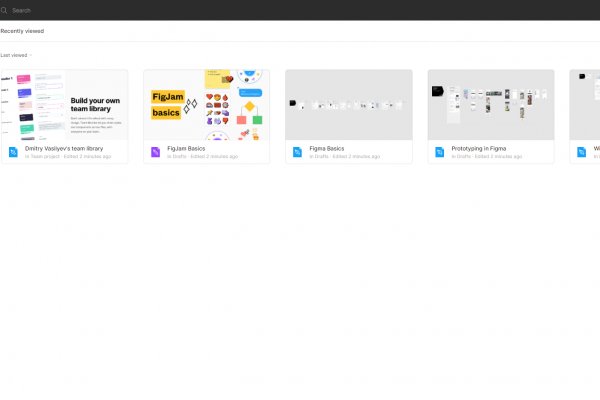600x400 pixels.
Task: Click the Dmitry Vasilyev's team library title
Action: (64, 148)
